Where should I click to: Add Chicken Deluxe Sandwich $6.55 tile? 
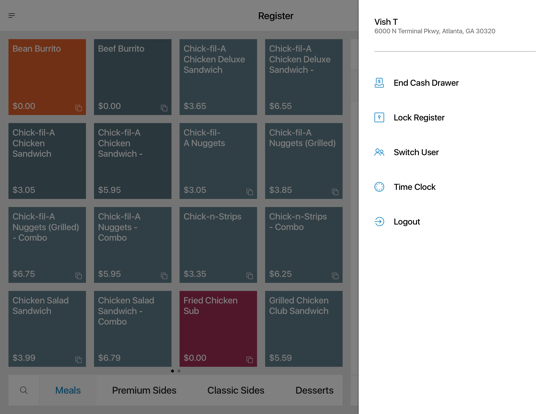304,77
